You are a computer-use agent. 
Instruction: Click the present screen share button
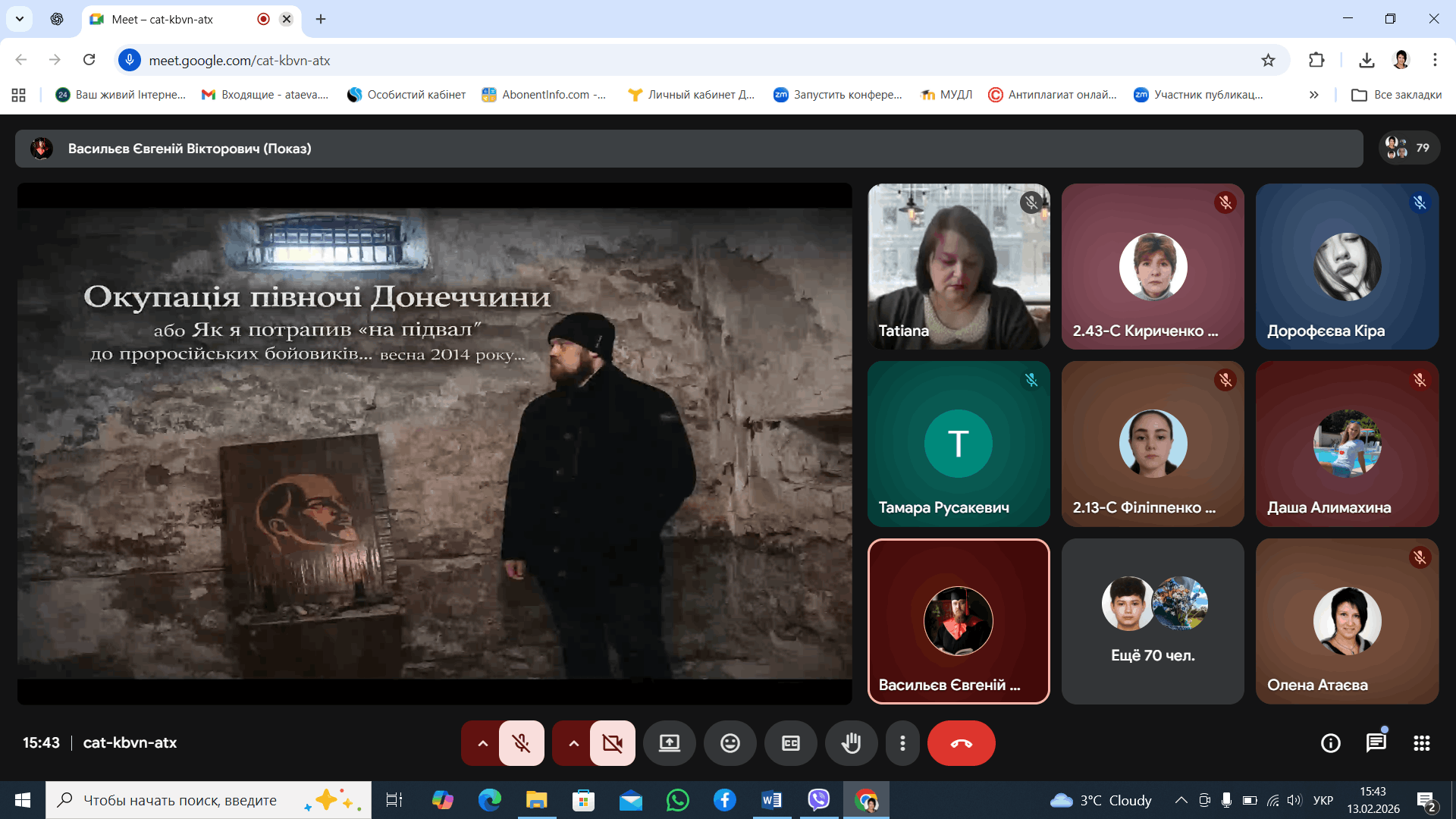coord(669,743)
